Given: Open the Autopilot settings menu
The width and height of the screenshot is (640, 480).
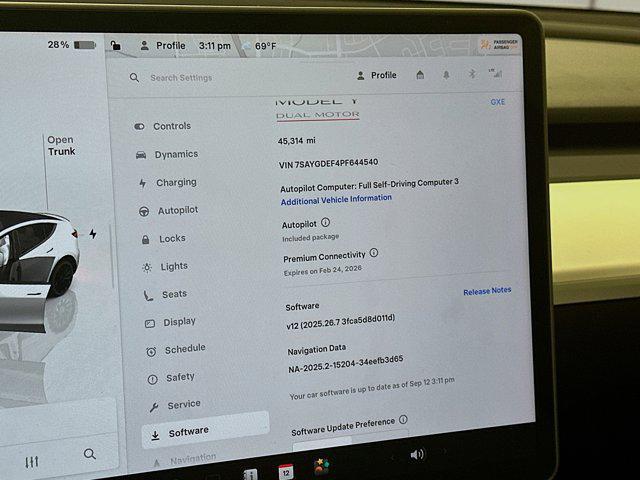Looking at the screenshot, I should 169,211.
